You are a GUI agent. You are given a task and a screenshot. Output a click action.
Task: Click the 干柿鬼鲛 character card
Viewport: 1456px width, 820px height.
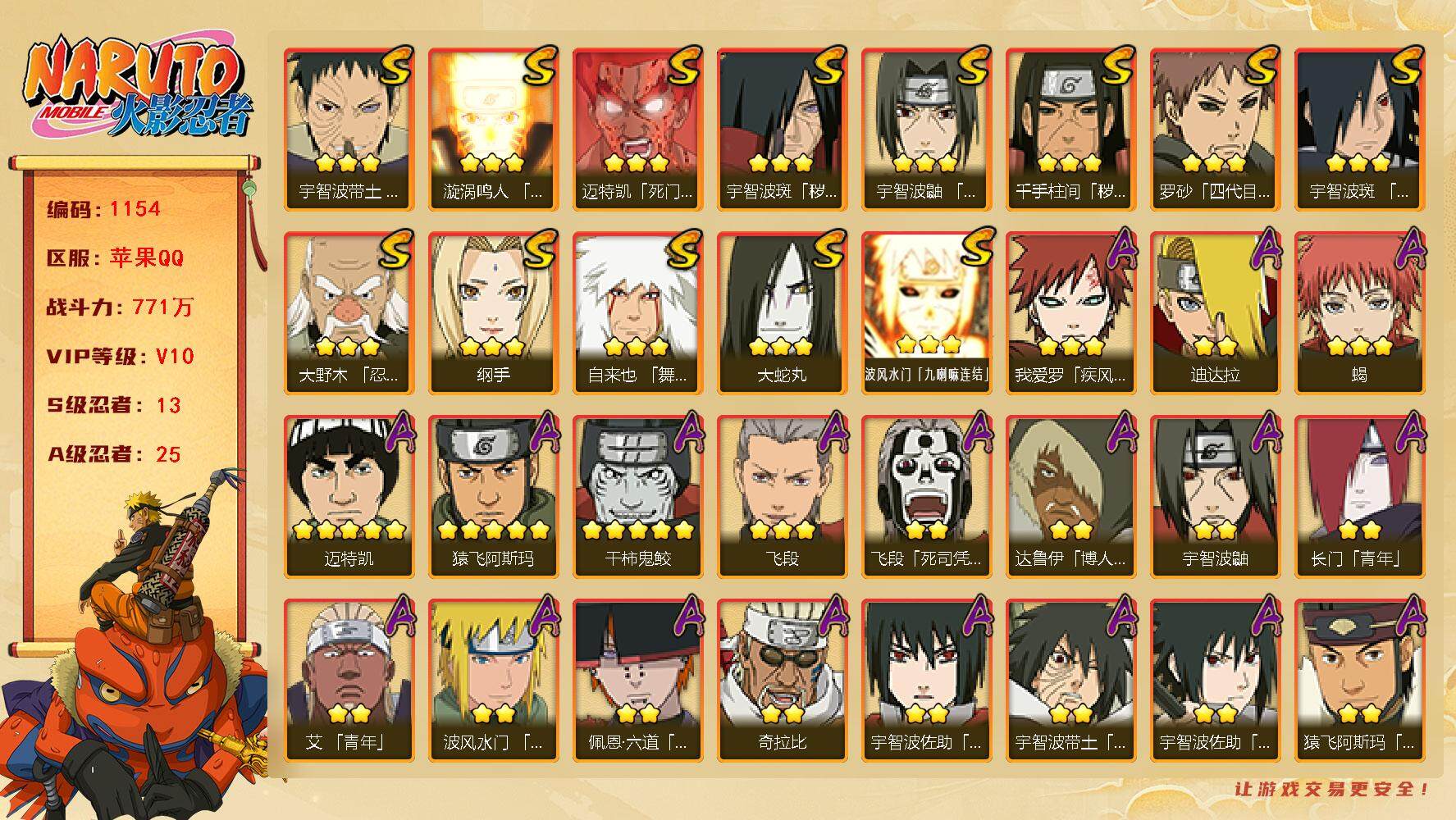[637, 497]
